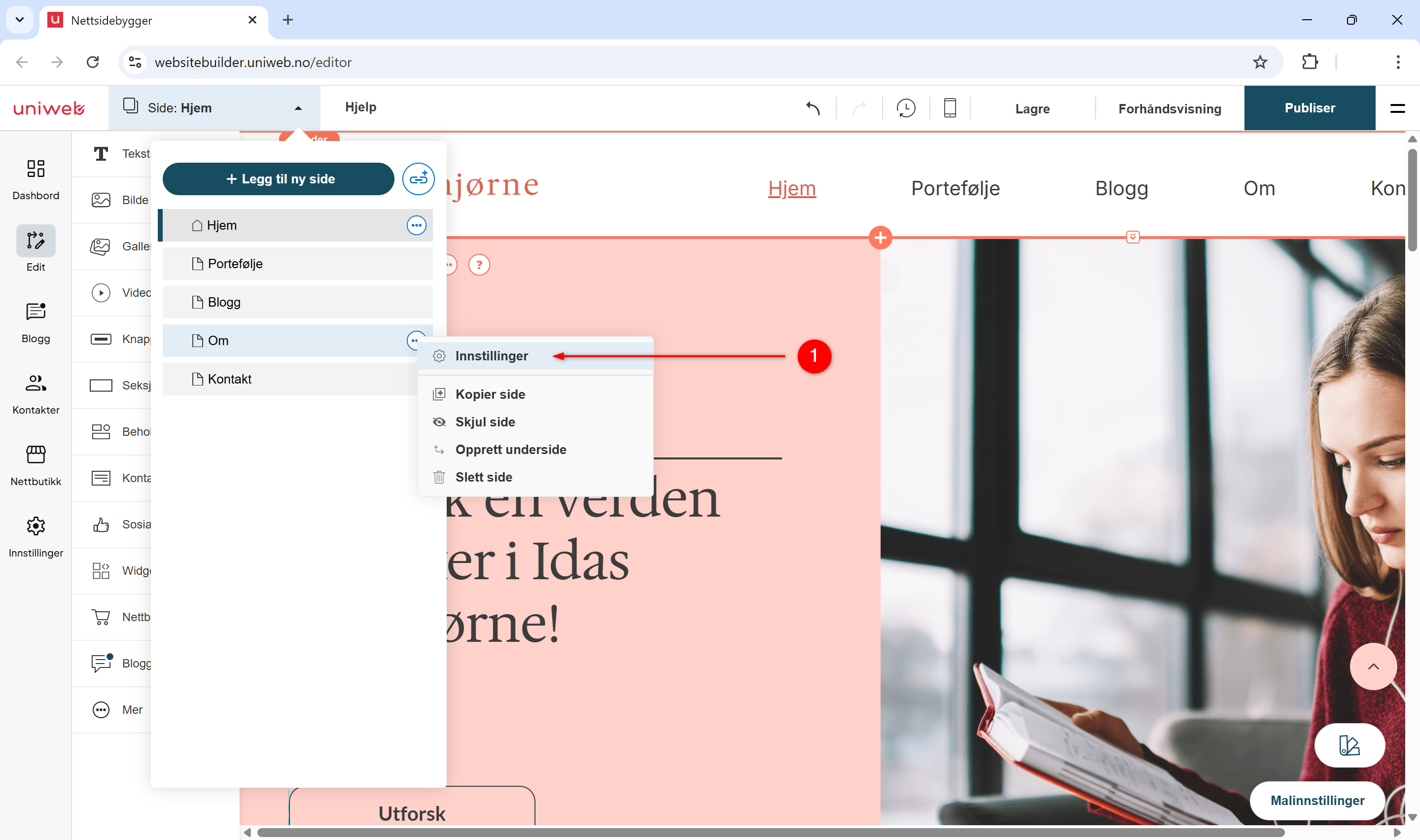Bookmark this page with the star icon

pos(1259,62)
